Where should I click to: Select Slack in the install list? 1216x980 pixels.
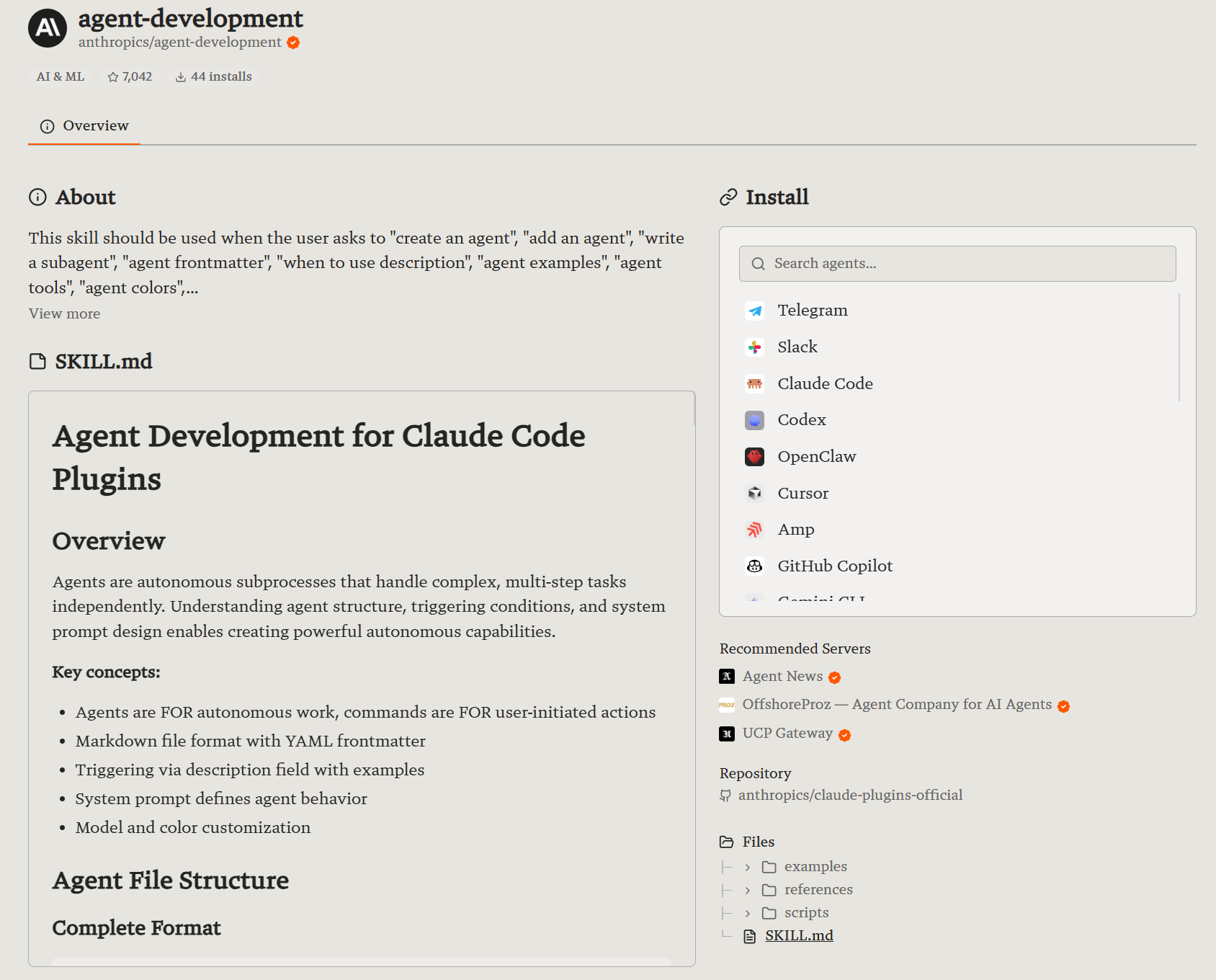[957, 347]
